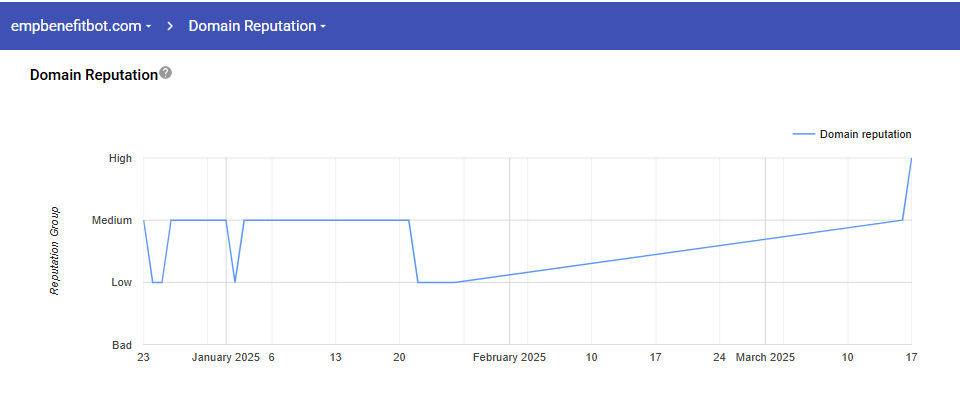Click the Domain reputation legend label
The height and width of the screenshot is (419, 960).
pyautogui.click(x=865, y=134)
